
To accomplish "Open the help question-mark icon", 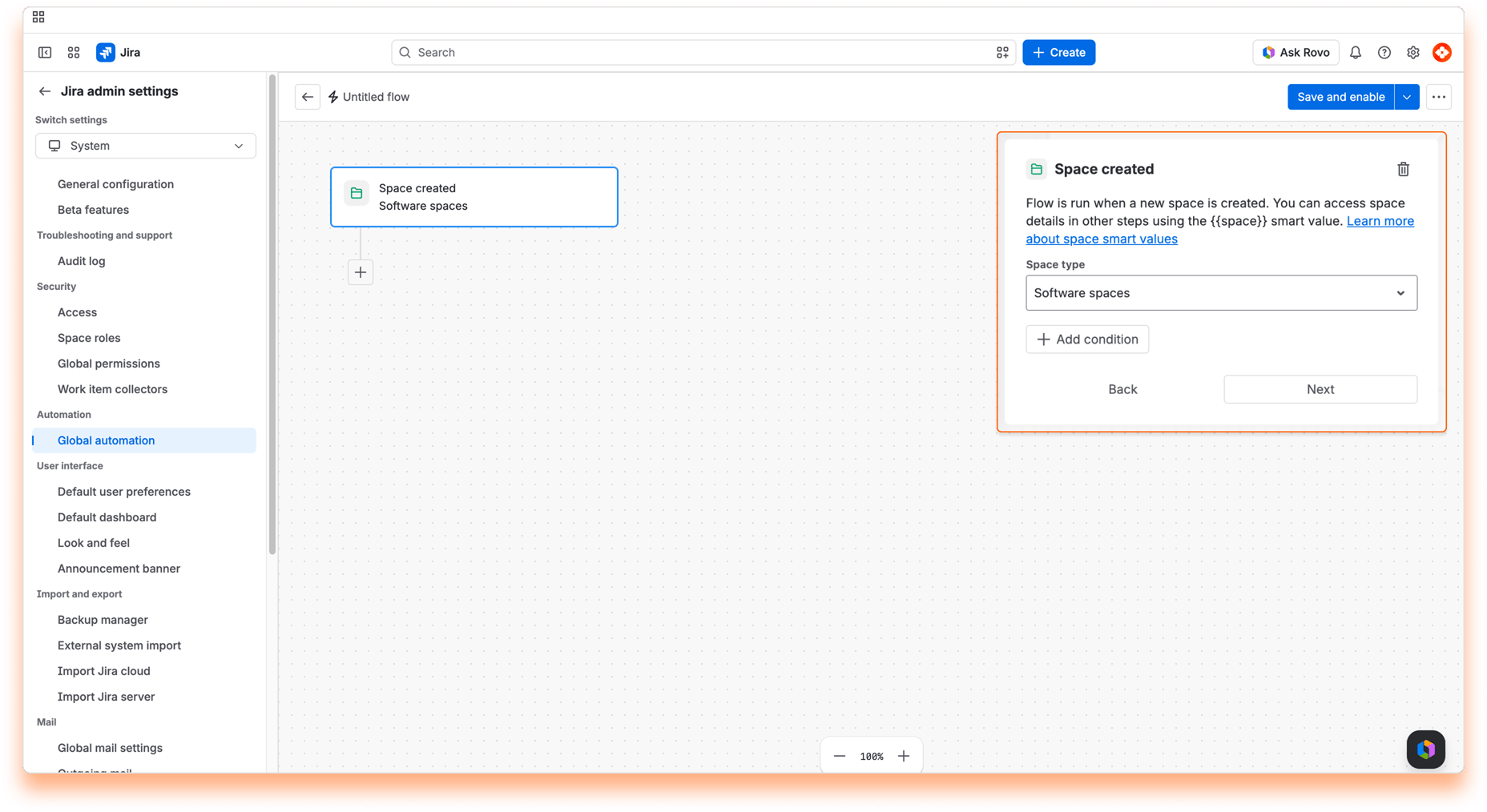I will pos(1384,52).
